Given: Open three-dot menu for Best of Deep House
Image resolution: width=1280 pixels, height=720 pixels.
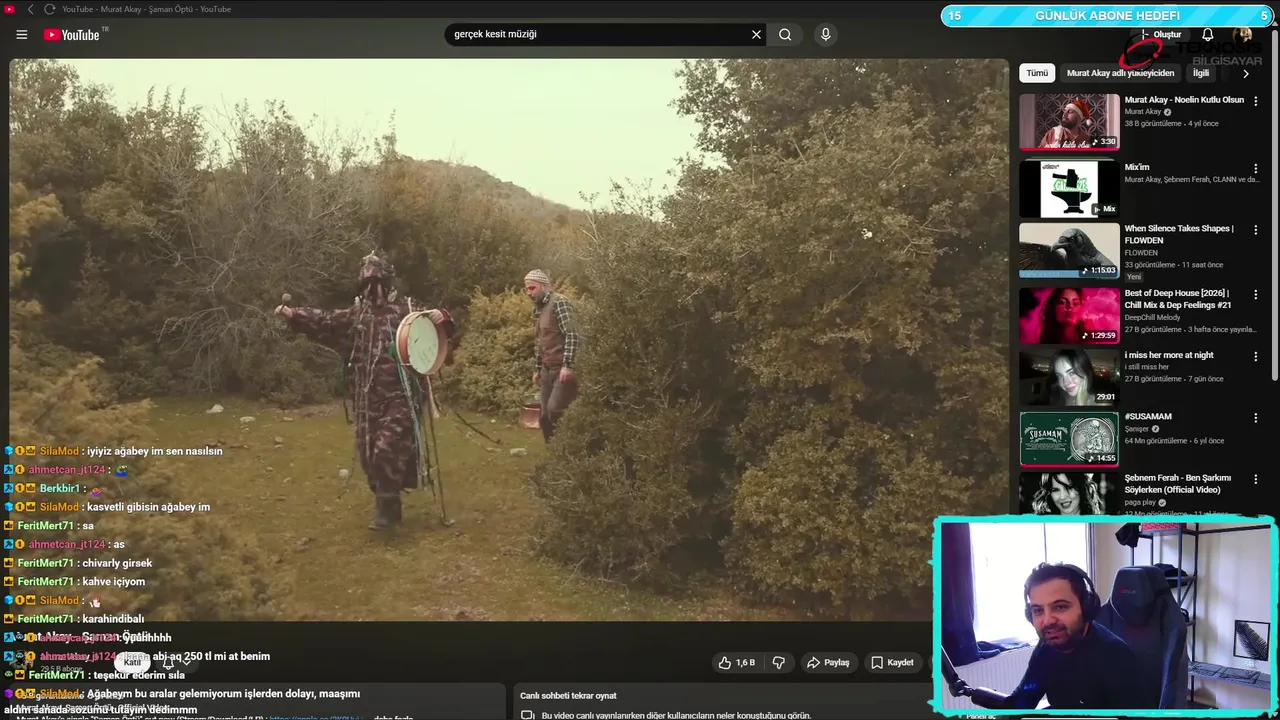Looking at the screenshot, I should (1256, 295).
